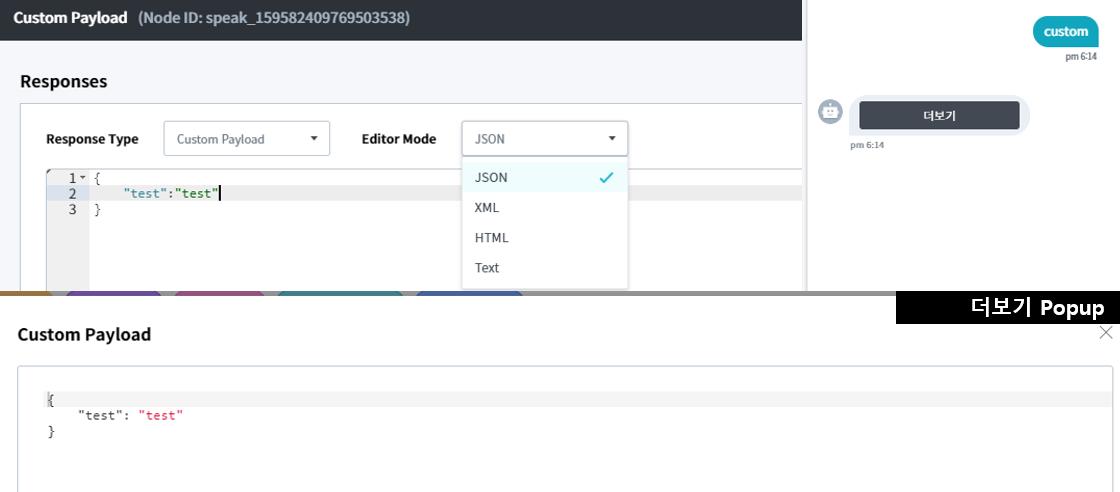This screenshot has width=1120, height=492.
Task: Select XML from the Editor Mode list
Action: [x=487, y=208]
